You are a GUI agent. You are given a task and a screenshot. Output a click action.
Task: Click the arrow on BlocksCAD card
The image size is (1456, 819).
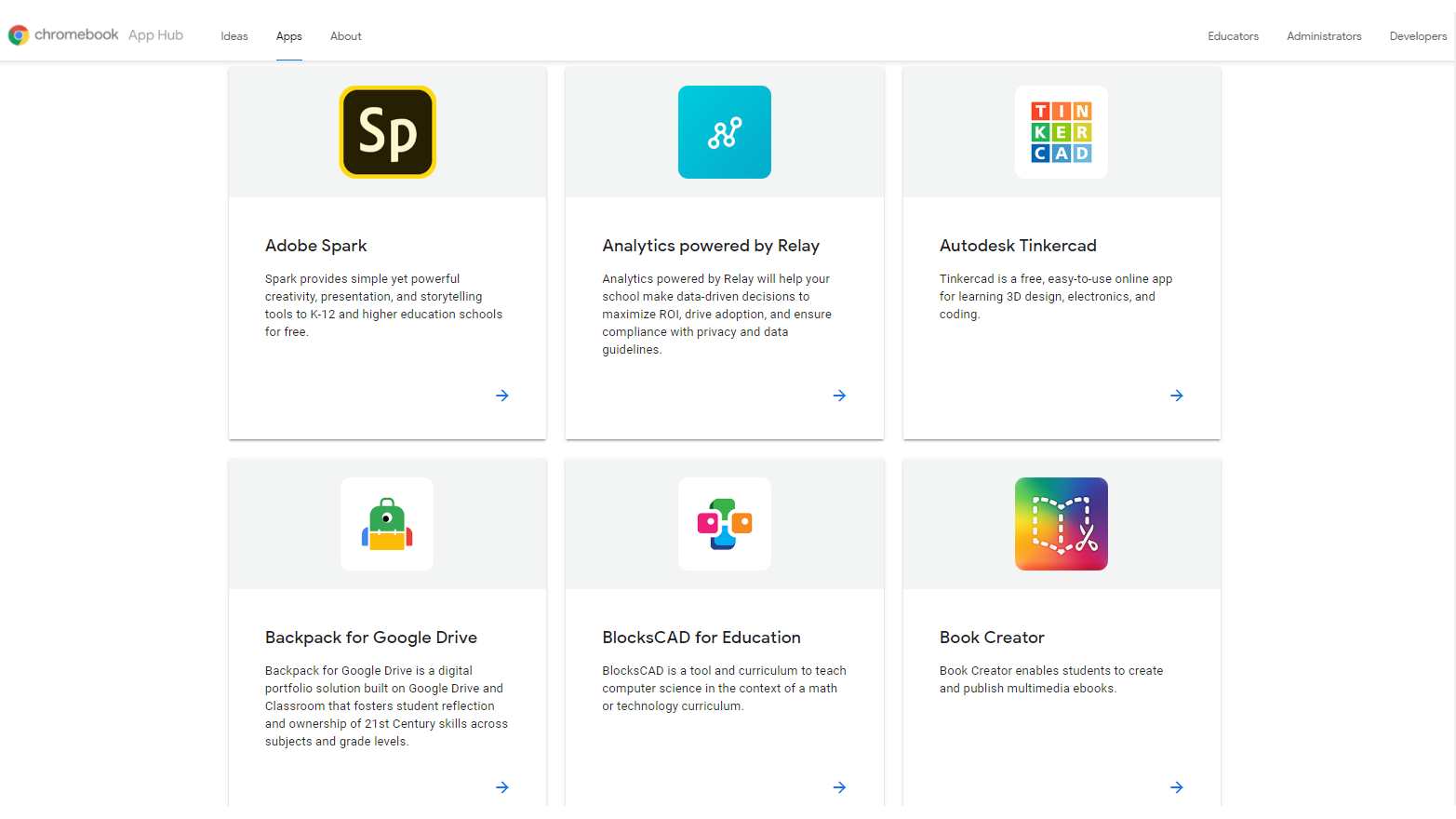tap(839, 787)
